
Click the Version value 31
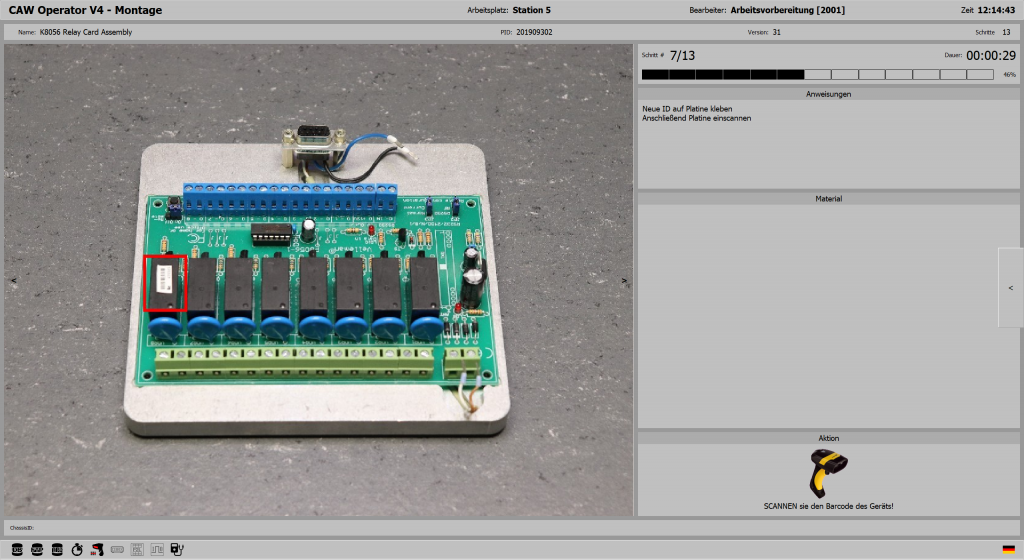(x=776, y=32)
